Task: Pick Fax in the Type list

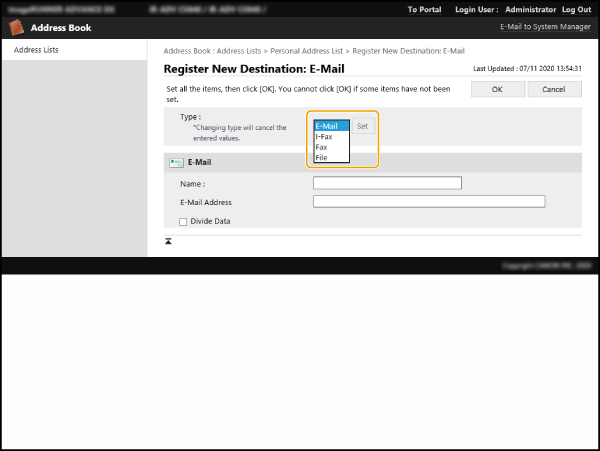Action: pos(322,147)
